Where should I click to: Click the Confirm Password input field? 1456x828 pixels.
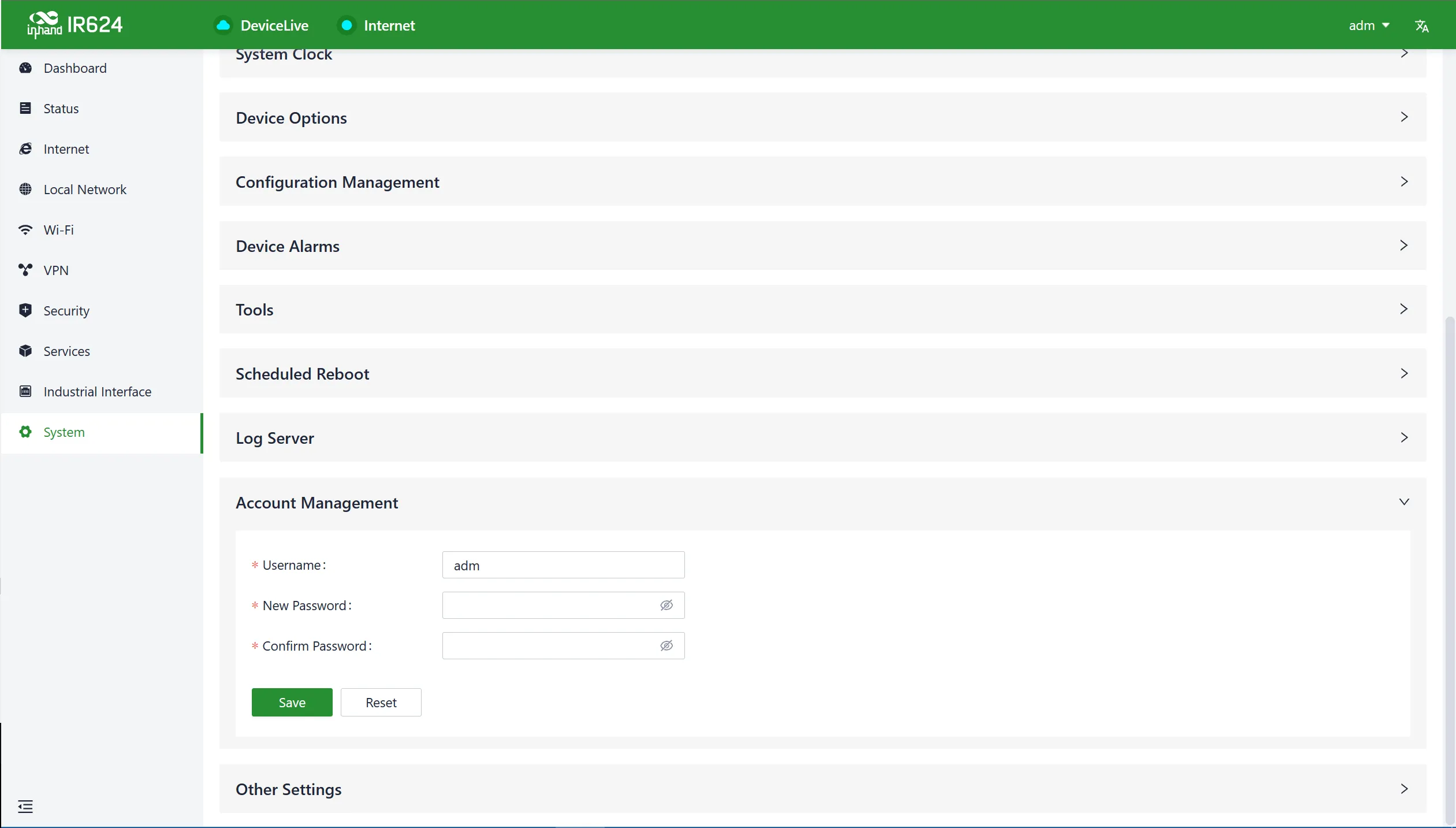[563, 645]
